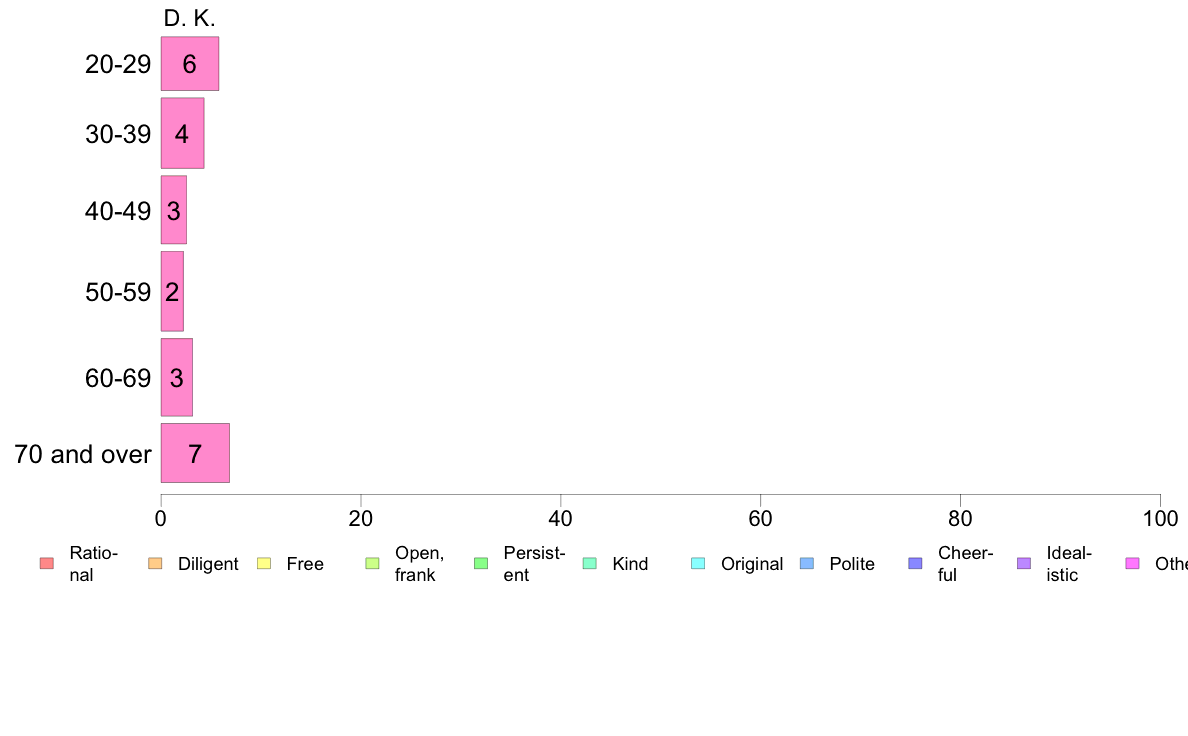Viewport: 1188px width, 736px height.
Task: Select the green Persistent legend swatch
Action: pos(481,563)
